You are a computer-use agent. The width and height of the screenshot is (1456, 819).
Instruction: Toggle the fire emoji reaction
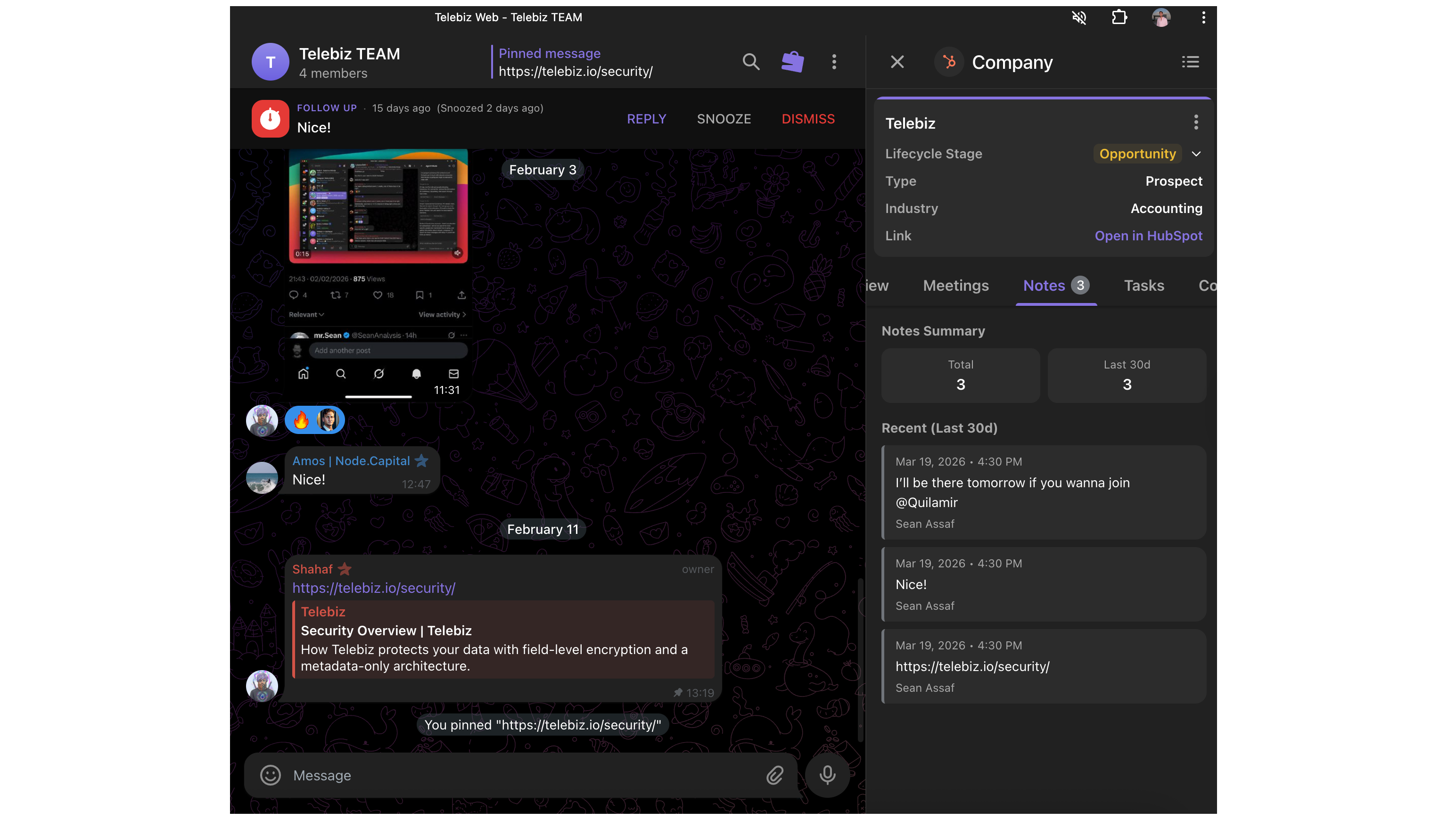coord(302,420)
